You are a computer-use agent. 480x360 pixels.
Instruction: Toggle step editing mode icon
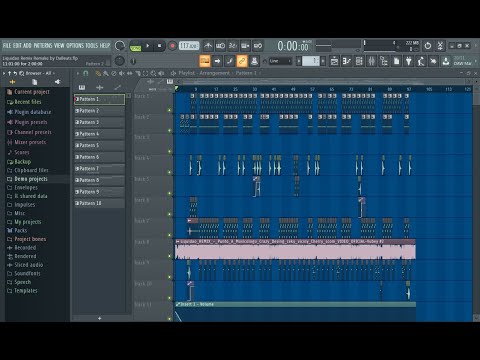click(229, 61)
